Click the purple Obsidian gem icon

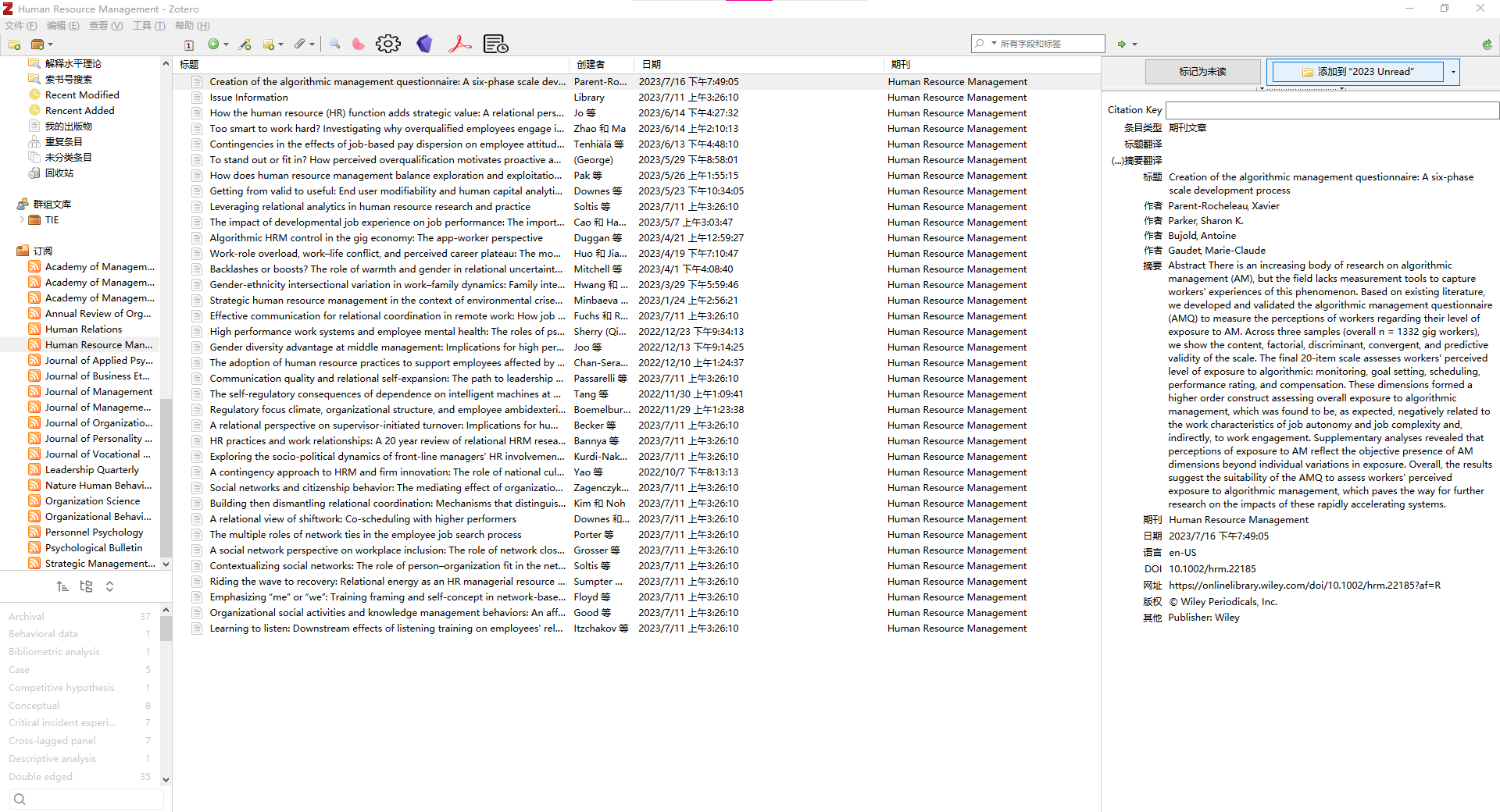pos(424,44)
